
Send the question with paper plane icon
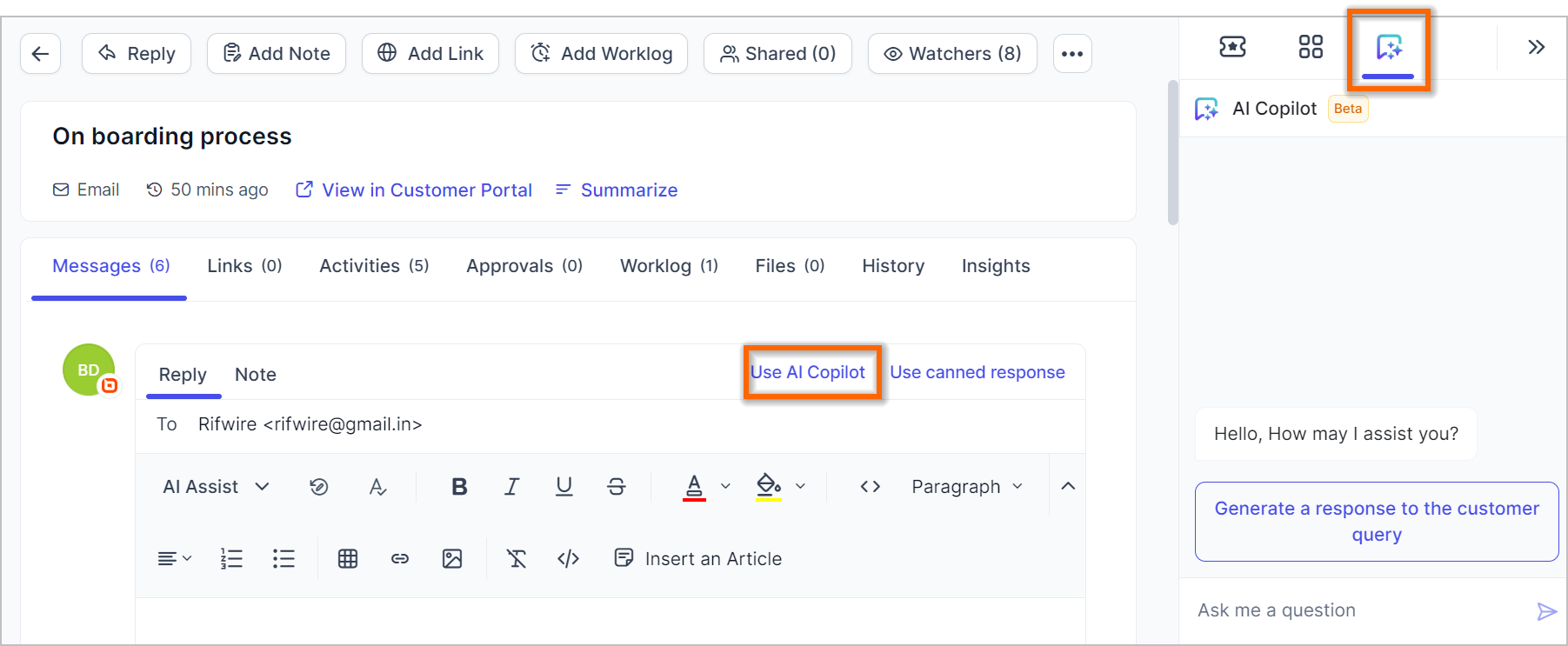tap(1546, 611)
